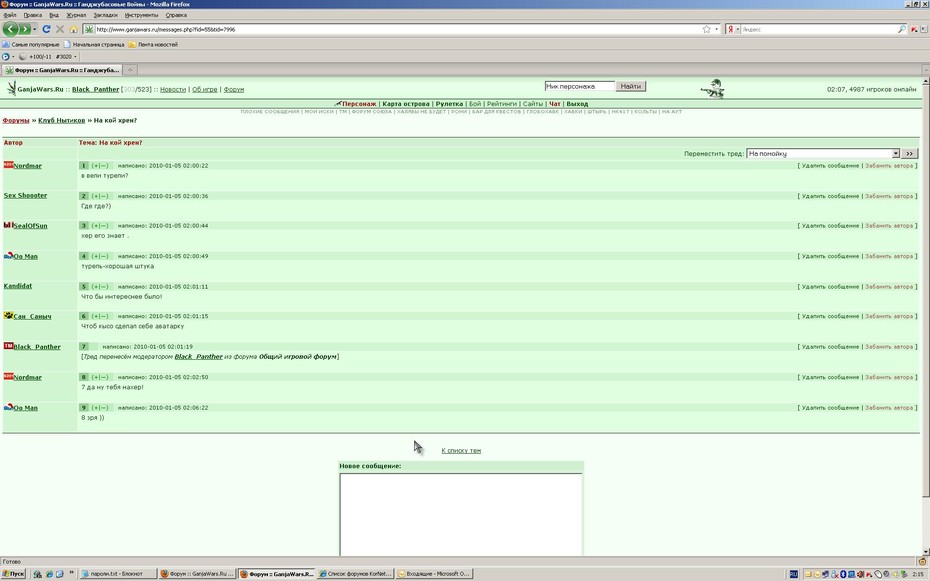This screenshot has width=930, height=581.
Task: Open the Об игре header link
Action: coord(205,90)
